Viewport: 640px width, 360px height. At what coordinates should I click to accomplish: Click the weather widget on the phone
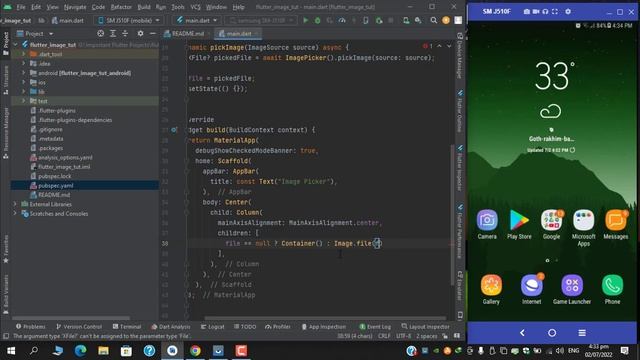point(551,107)
